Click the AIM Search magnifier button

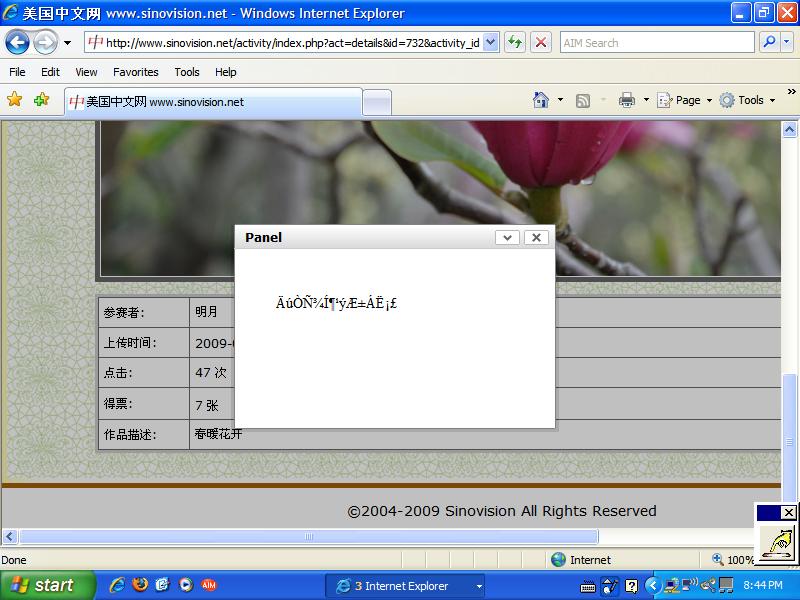pos(770,42)
